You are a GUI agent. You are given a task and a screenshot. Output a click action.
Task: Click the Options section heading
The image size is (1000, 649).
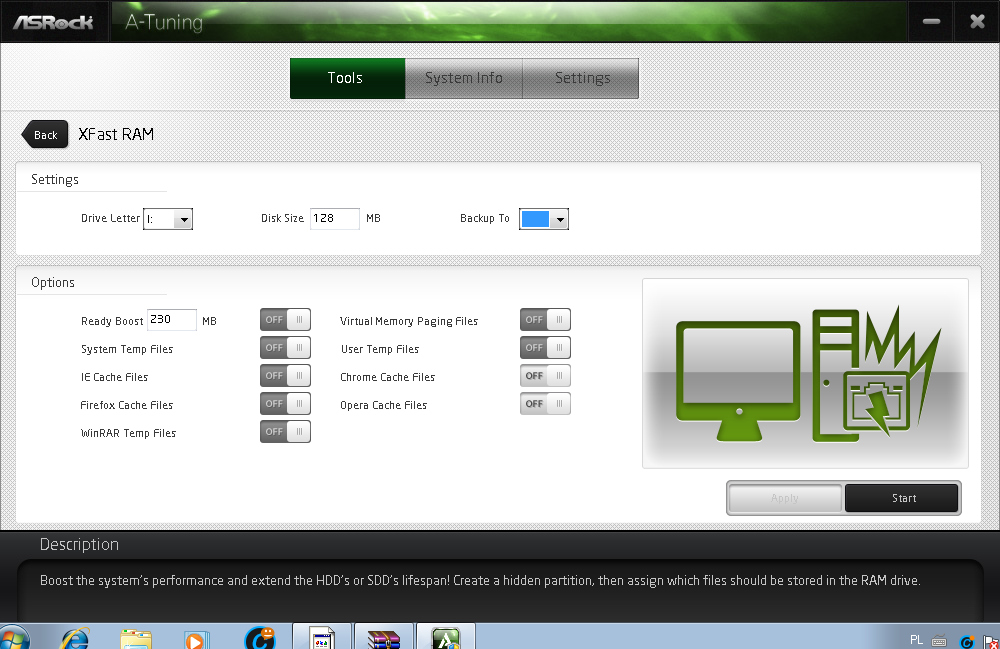coord(53,282)
